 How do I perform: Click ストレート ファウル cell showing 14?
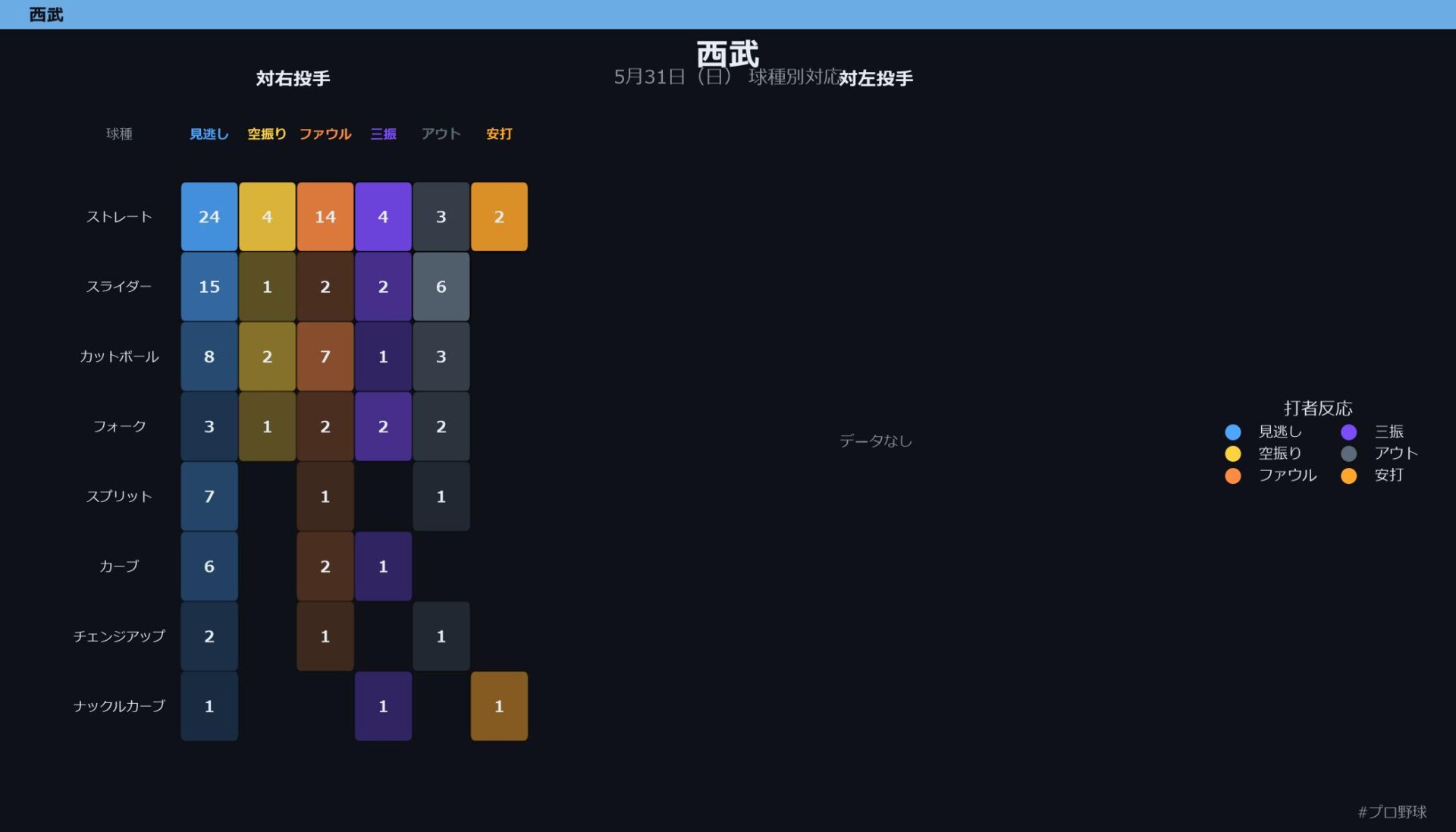click(x=325, y=217)
